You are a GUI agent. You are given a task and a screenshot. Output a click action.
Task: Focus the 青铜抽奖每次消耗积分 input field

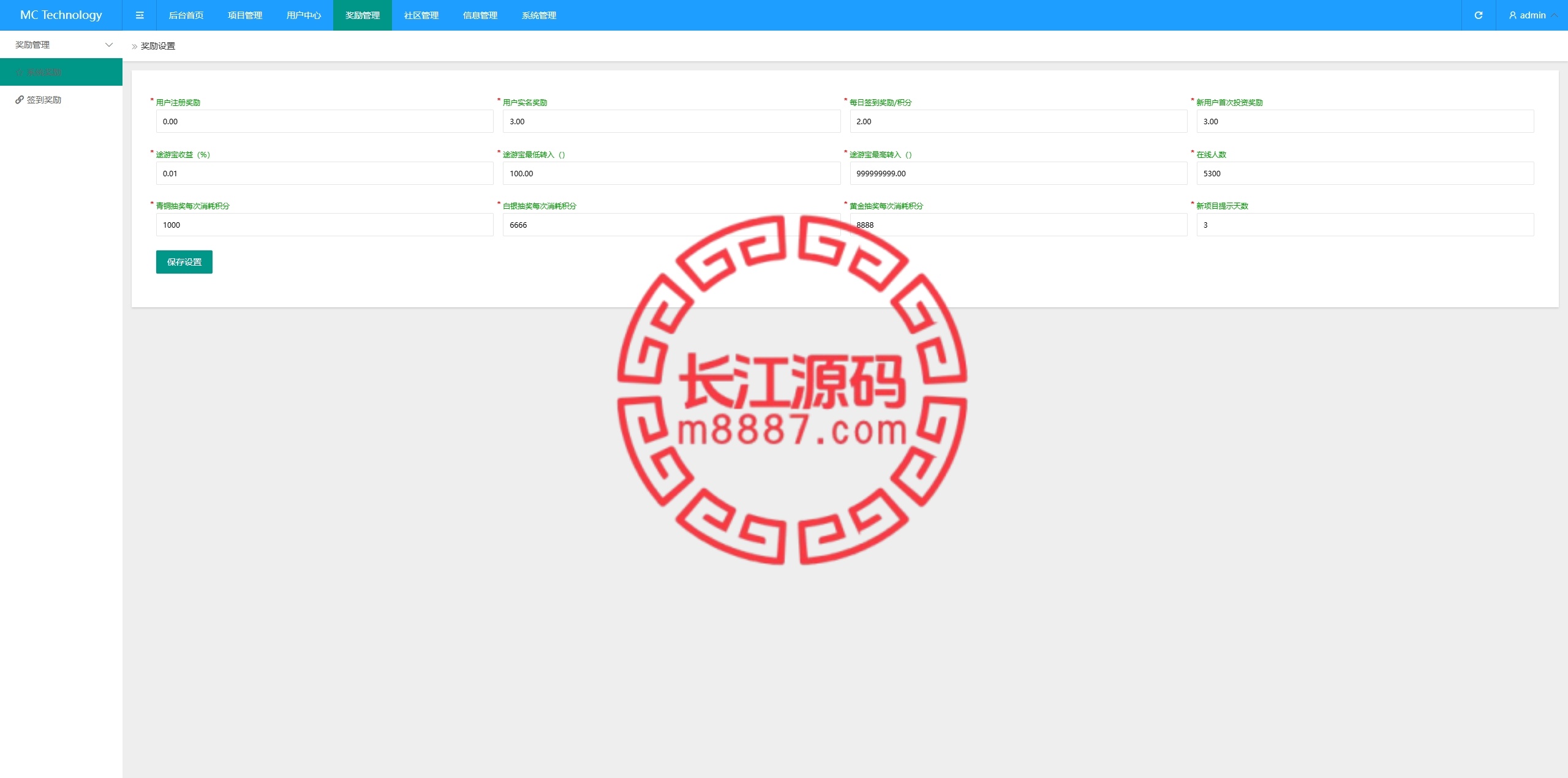[325, 225]
